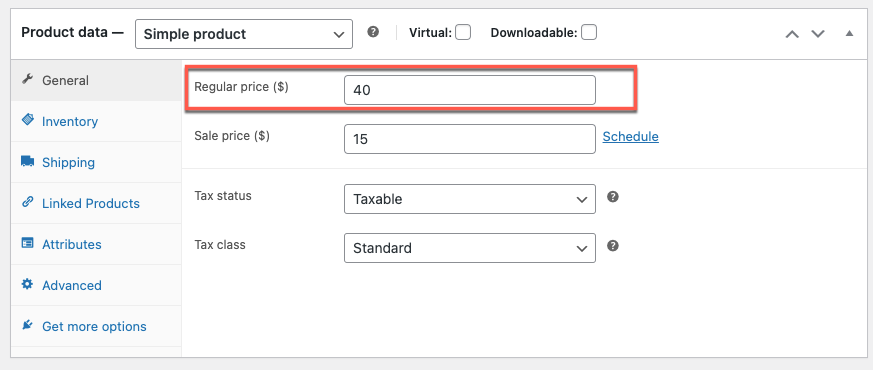This screenshot has width=873, height=370.
Task: Click the Schedule link next to sale price
Action: pyautogui.click(x=630, y=136)
